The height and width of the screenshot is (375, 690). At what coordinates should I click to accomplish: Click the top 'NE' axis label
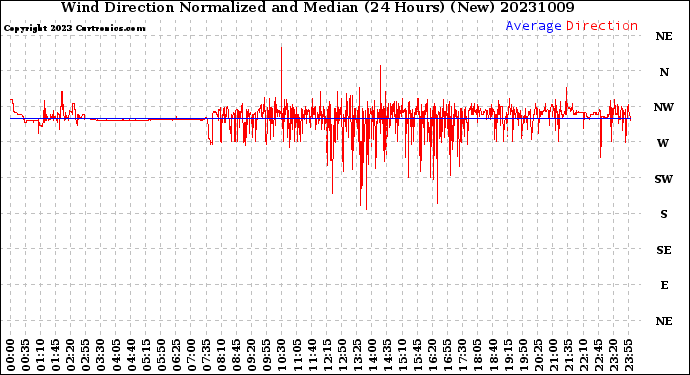coord(664,37)
